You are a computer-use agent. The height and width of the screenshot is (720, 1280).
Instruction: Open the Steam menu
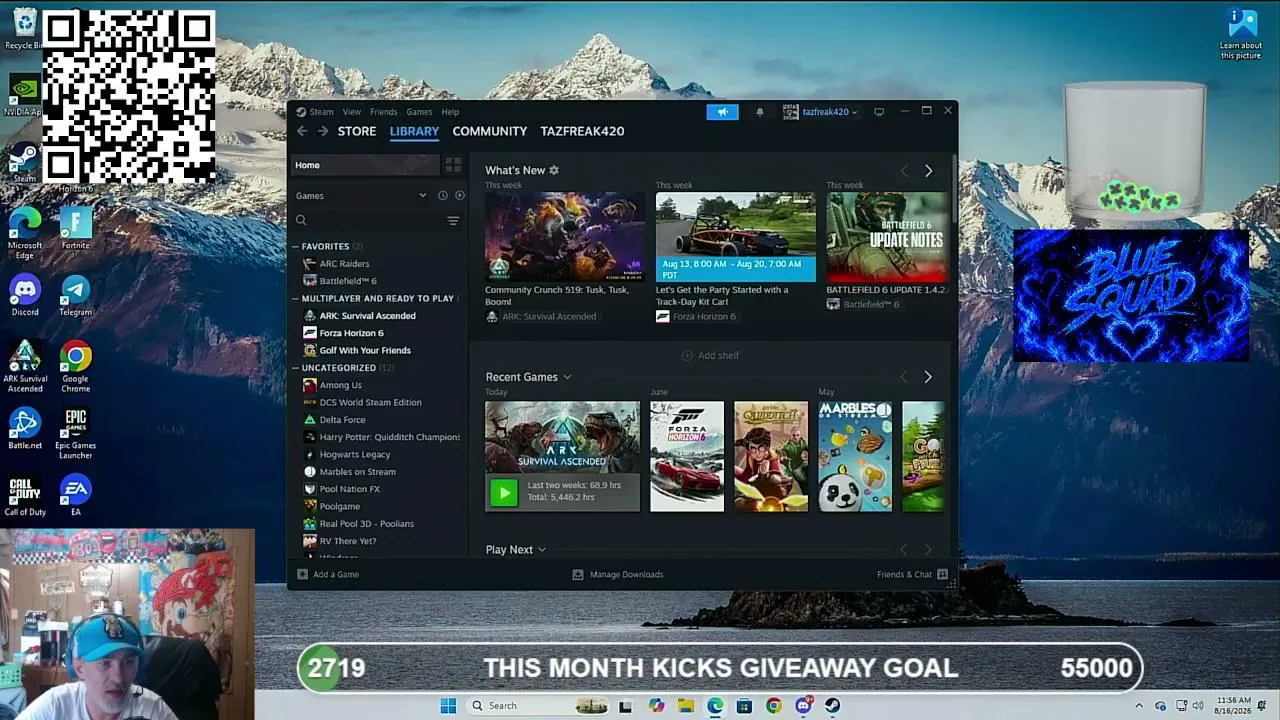321,112
